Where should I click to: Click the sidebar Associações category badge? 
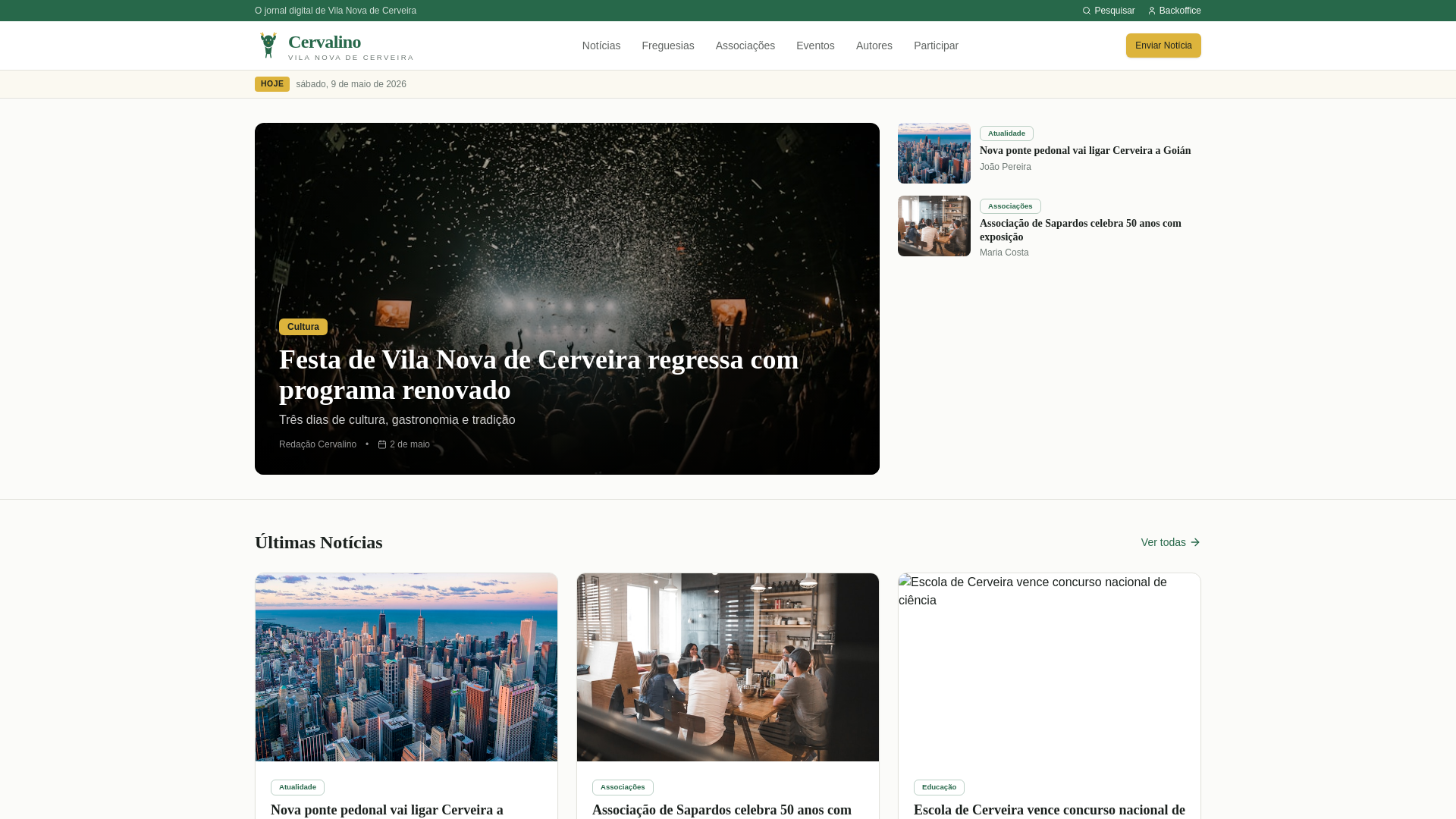[1010, 206]
